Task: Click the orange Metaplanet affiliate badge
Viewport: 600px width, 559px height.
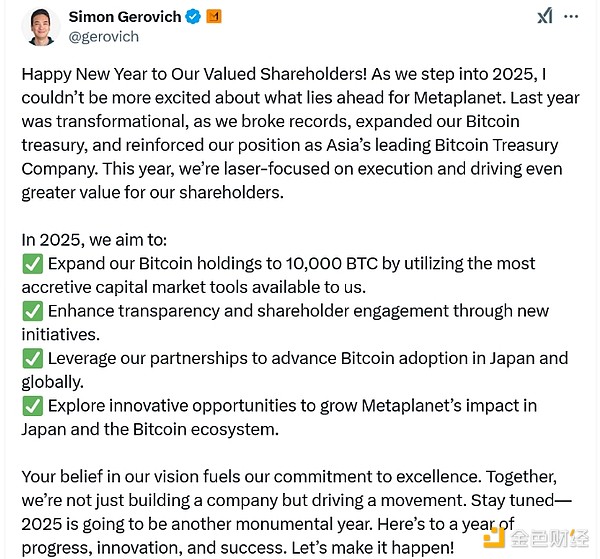Action: pos(214,16)
